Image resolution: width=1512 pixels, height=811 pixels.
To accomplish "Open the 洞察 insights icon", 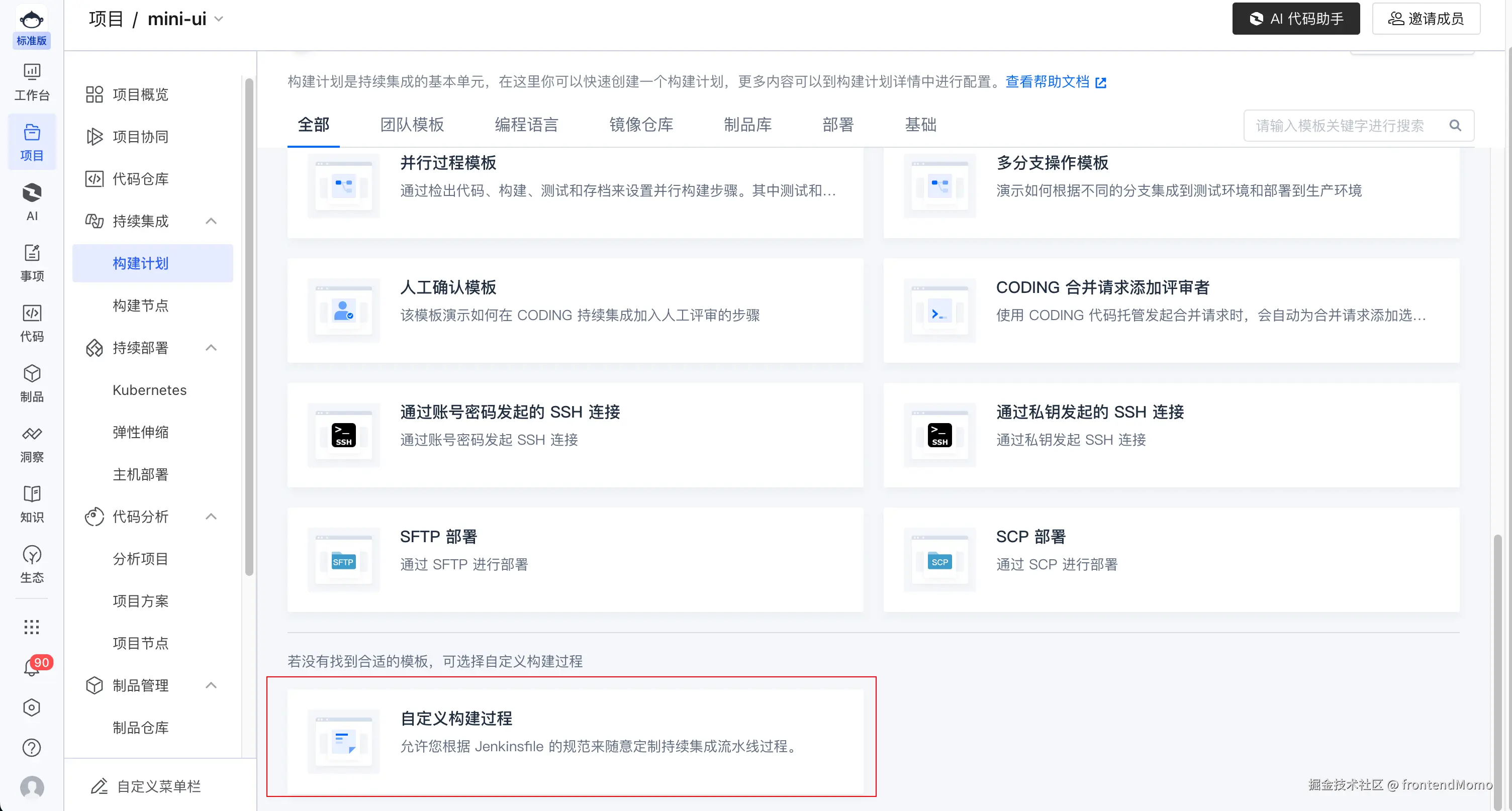I will 32,443.
